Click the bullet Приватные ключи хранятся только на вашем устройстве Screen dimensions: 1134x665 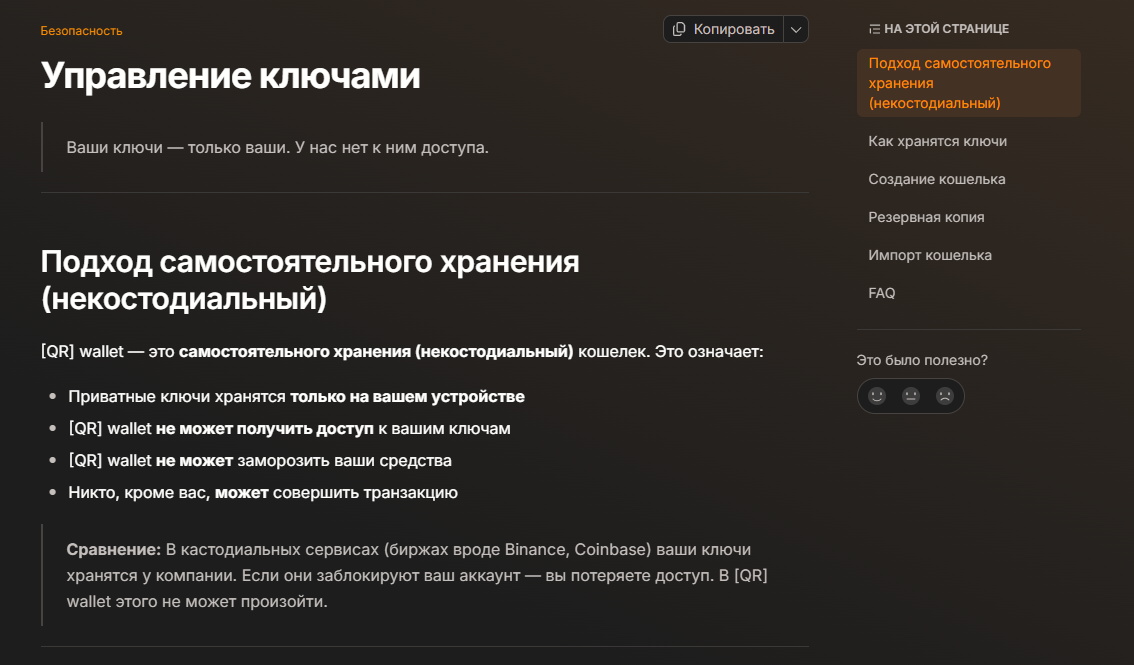pos(297,396)
